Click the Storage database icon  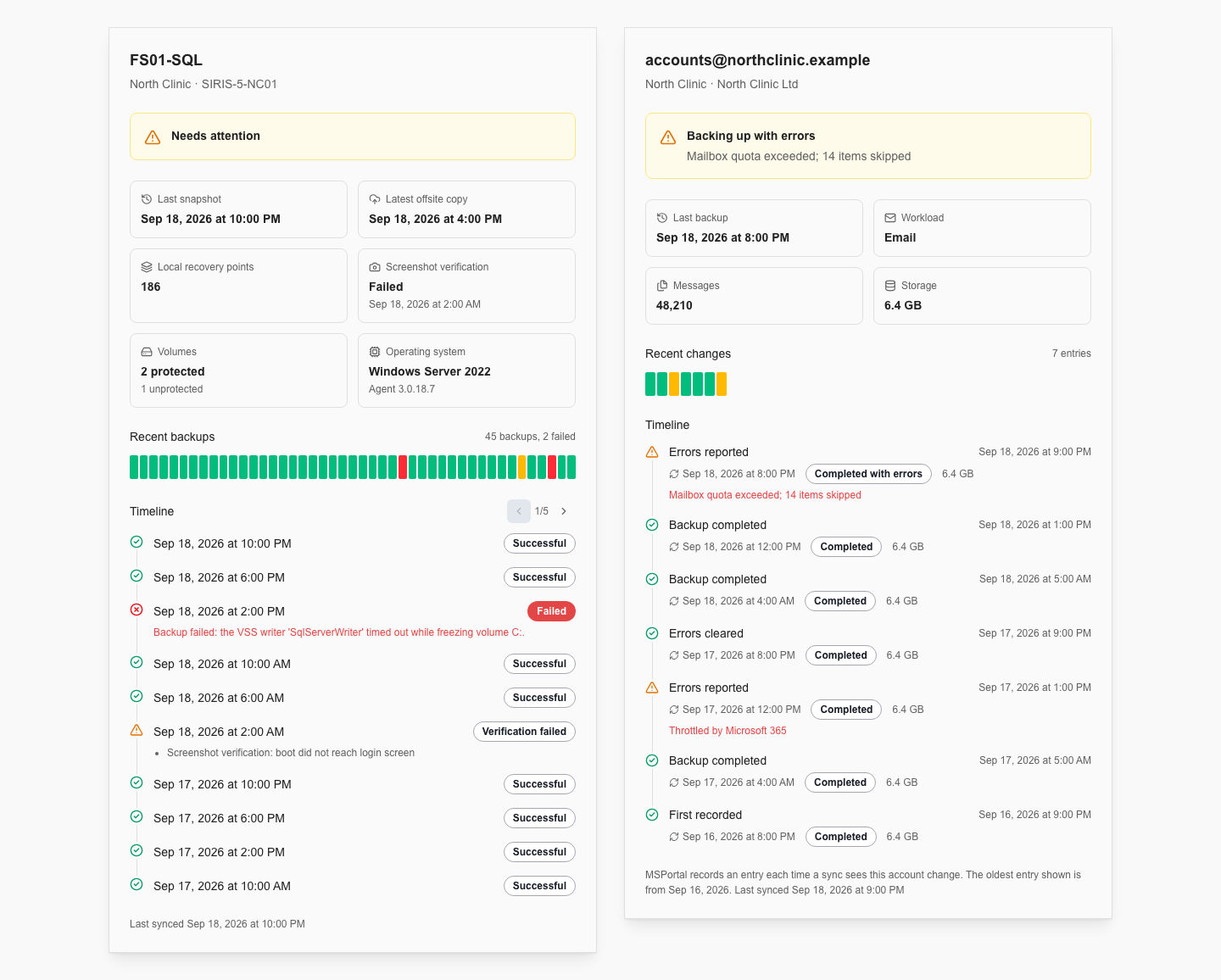click(x=890, y=286)
